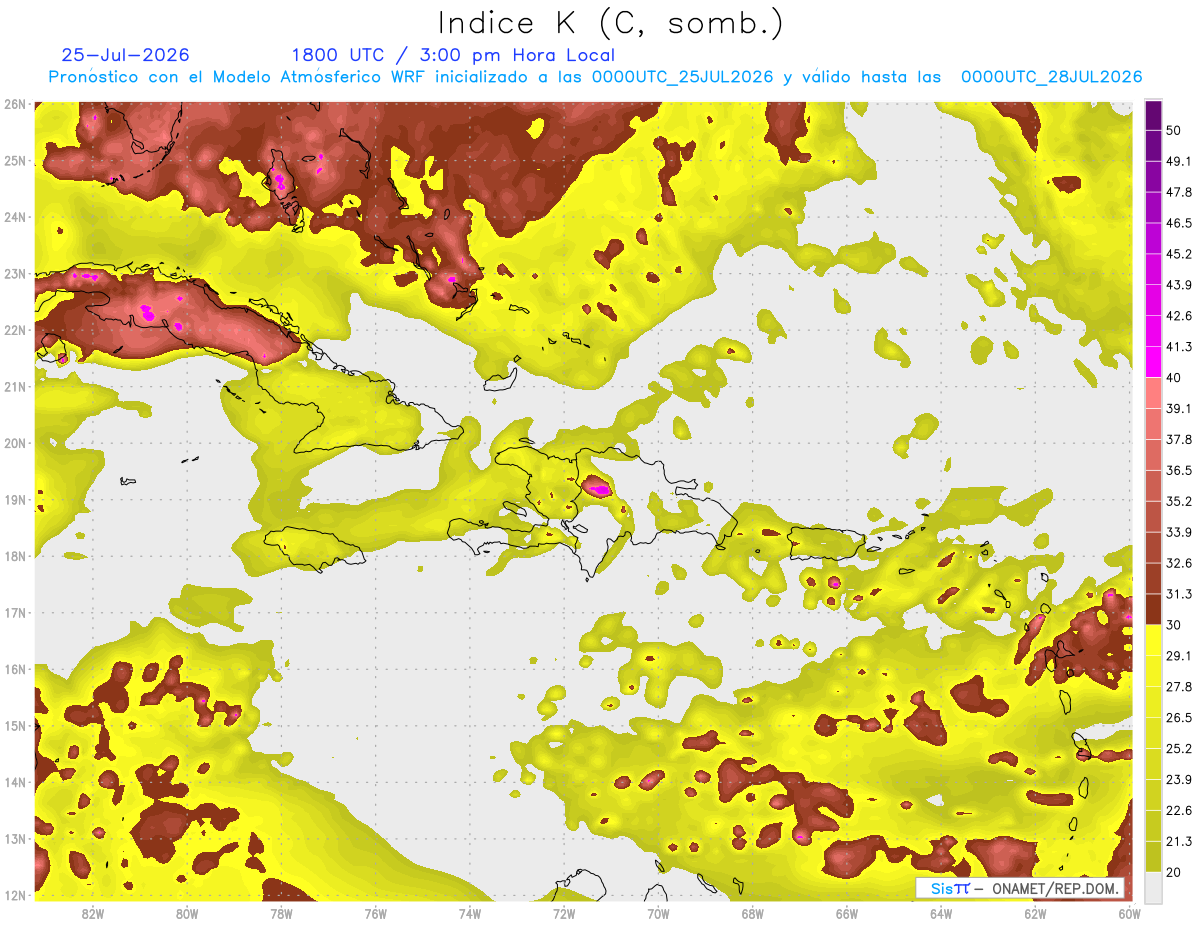The image size is (1200, 927).
Task: Click the longitude axis label '72W'
Action: [x=564, y=913]
